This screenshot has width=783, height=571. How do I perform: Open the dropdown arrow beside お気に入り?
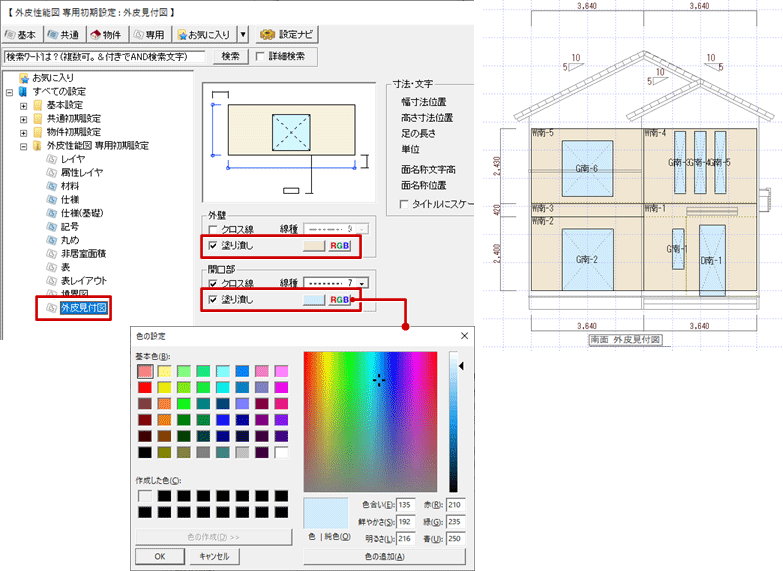(x=242, y=34)
